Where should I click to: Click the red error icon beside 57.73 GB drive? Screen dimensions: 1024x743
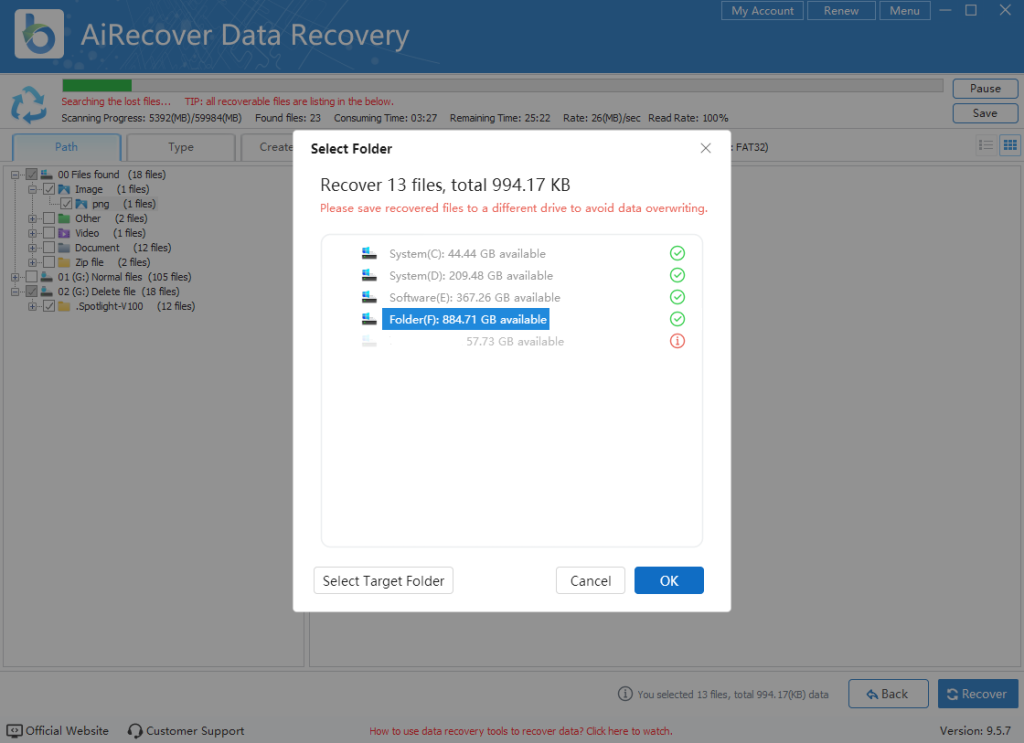(x=677, y=340)
